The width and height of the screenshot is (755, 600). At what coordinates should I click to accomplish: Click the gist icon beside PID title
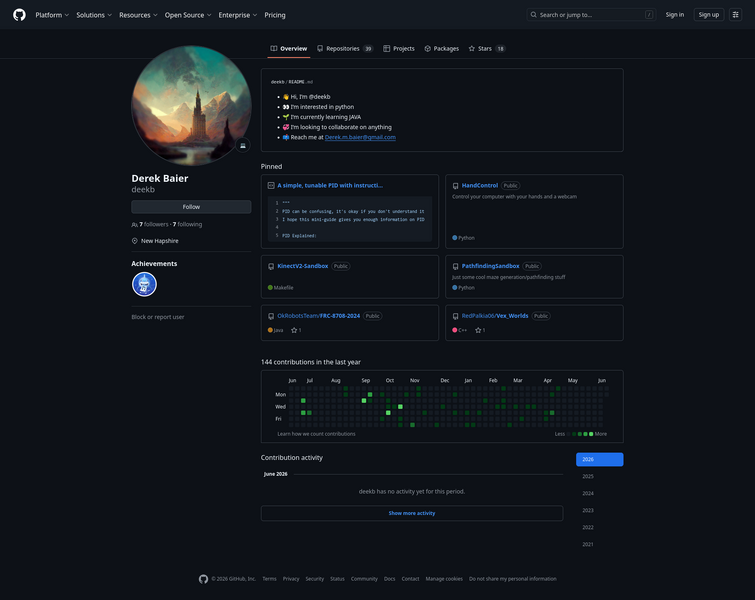(x=271, y=185)
